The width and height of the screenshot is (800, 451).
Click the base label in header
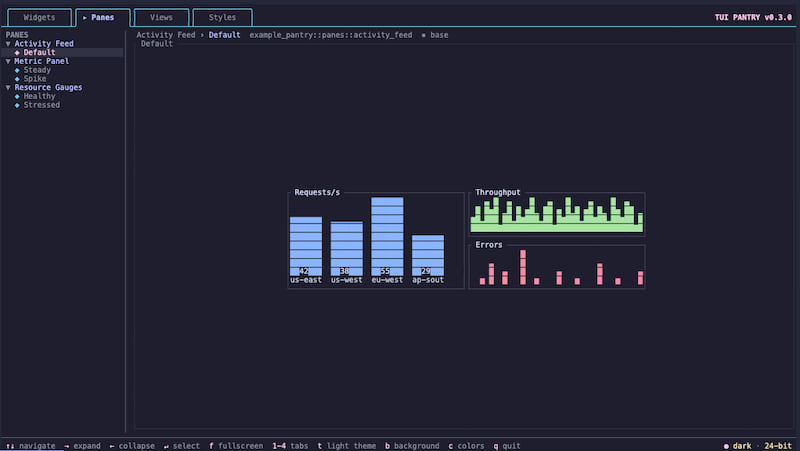click(x=439, y=35)
